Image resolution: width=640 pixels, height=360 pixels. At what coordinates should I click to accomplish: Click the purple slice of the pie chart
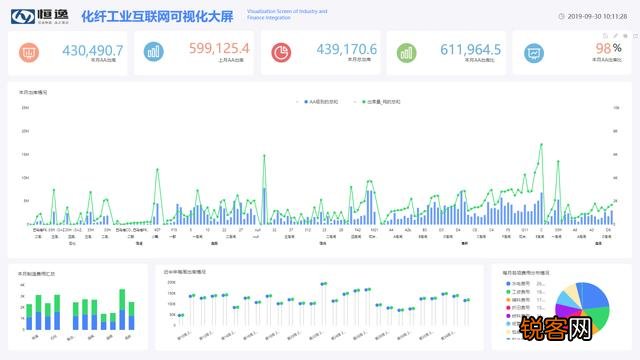pos(565,311)
